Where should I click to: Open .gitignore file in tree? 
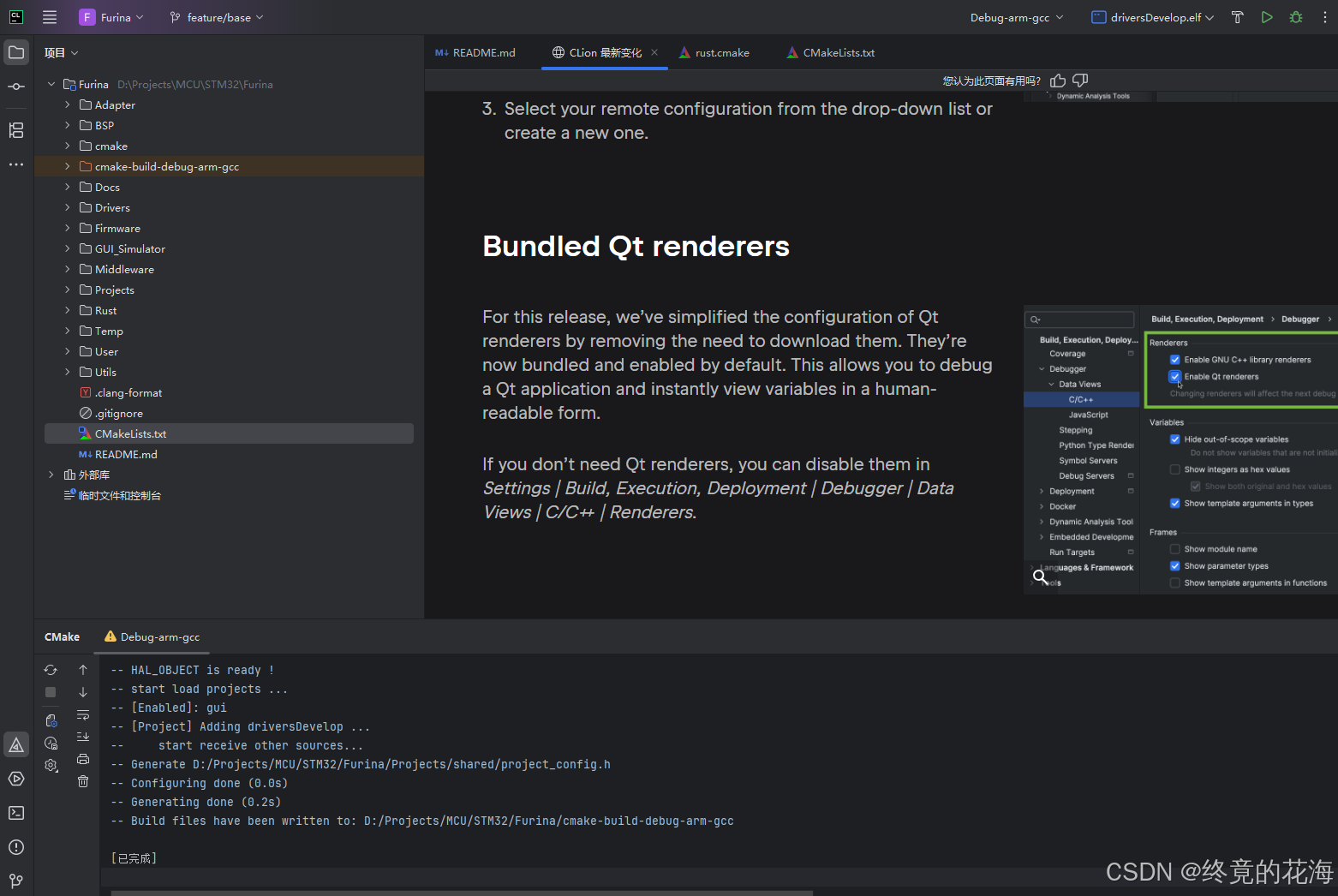(119, 413)
